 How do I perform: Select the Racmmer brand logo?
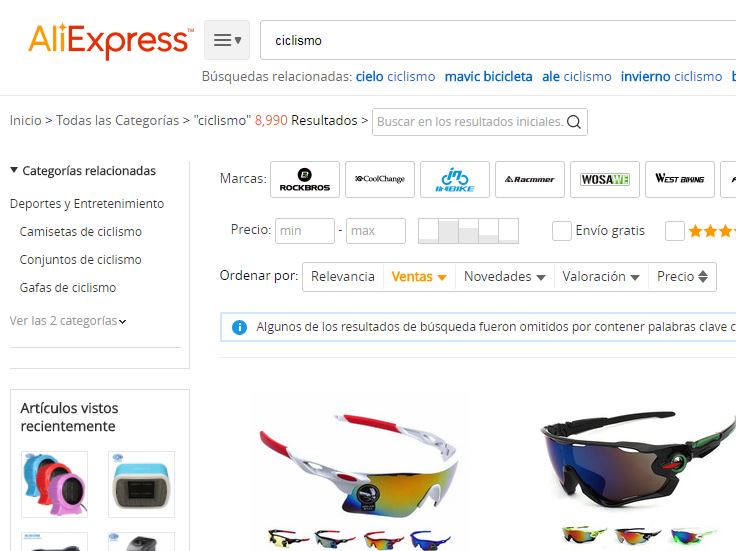click(x=530, y=179)
